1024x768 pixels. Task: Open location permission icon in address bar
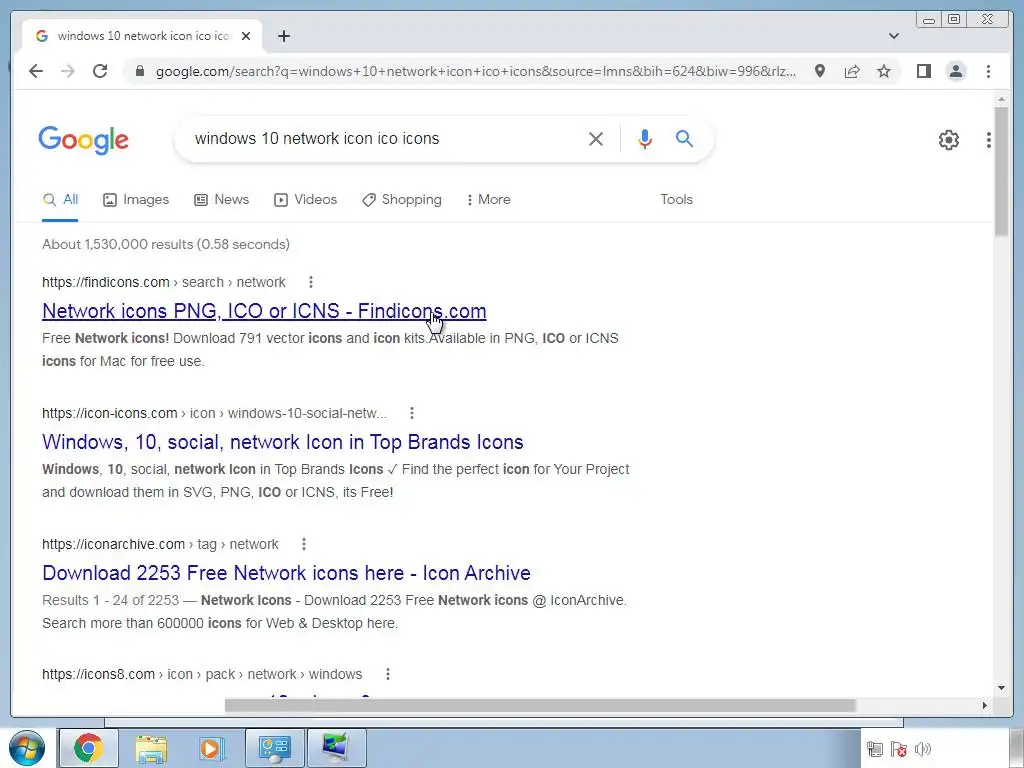point(820,71)
